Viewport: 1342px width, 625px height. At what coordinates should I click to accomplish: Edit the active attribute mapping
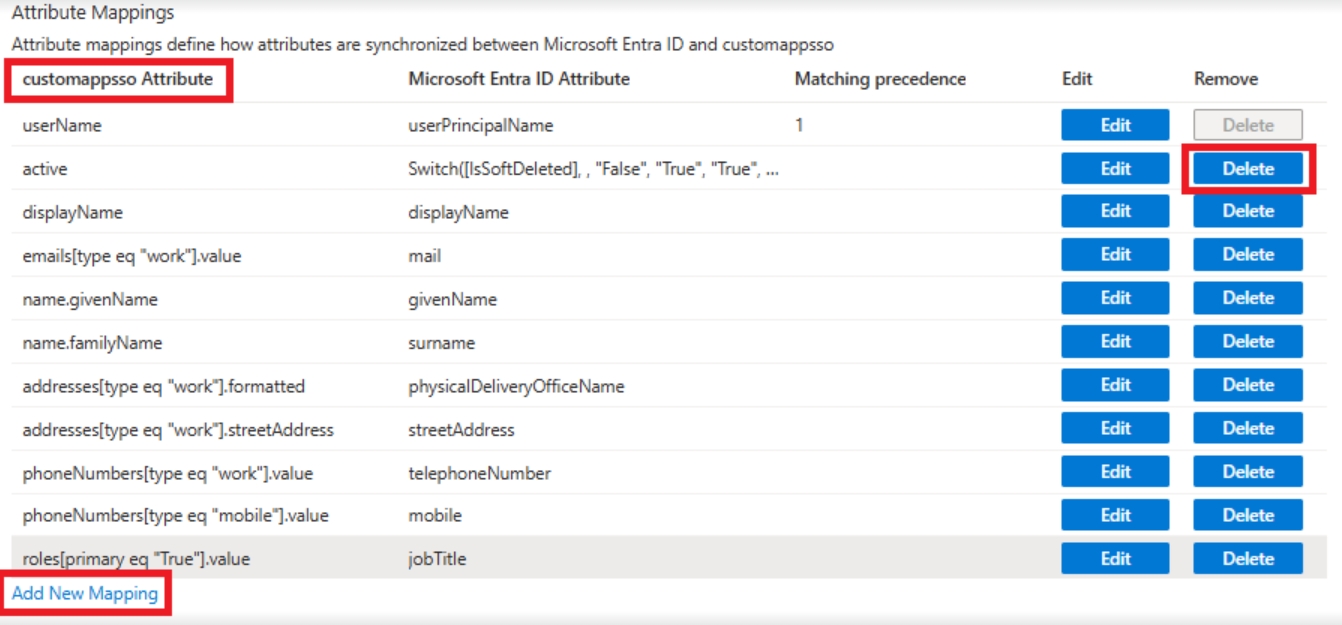pyautogui.click(x=1115, y=168)
